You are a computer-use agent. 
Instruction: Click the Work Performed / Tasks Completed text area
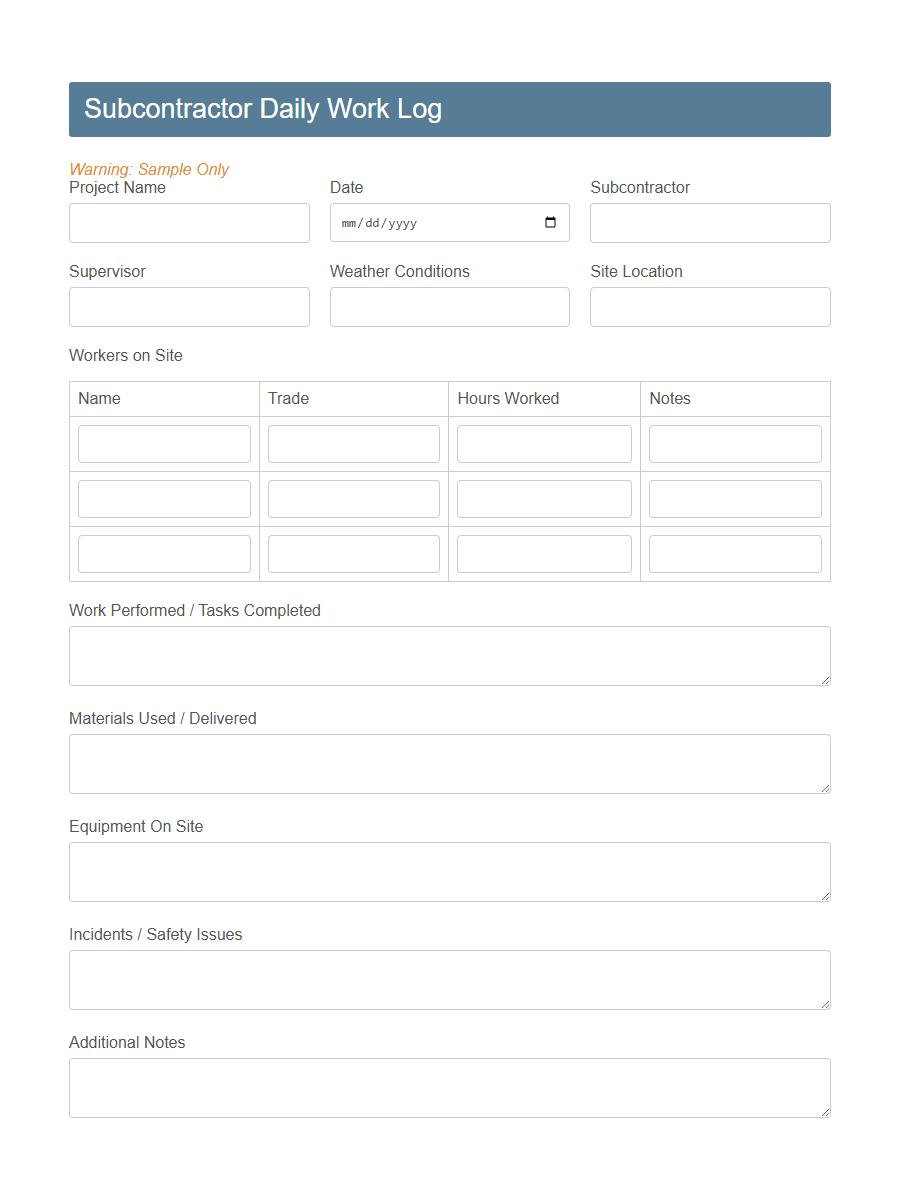coord(449,655)
